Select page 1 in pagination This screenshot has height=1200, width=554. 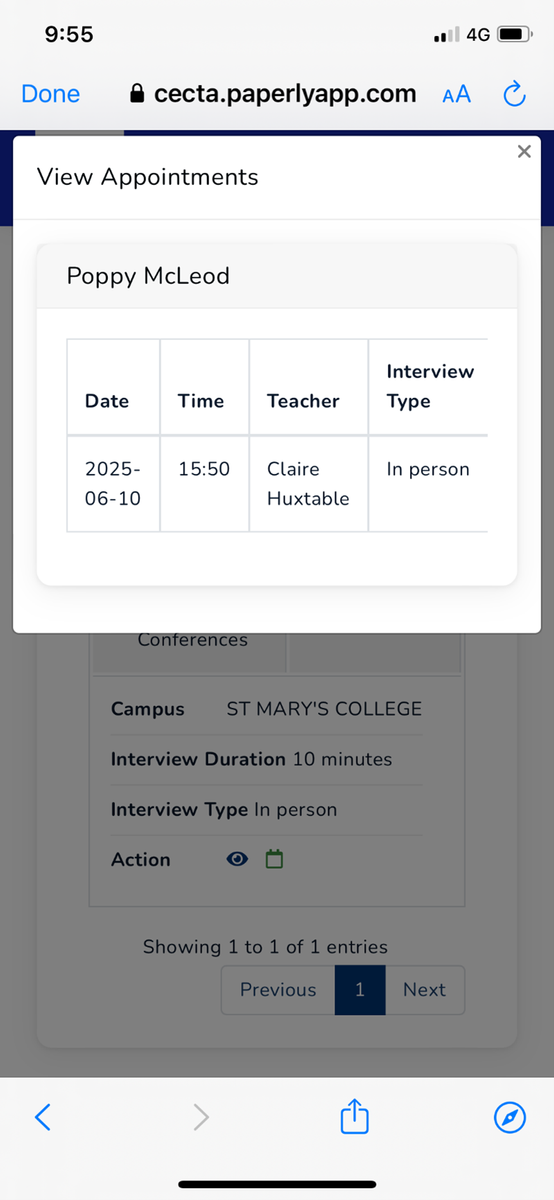[360, 990]
